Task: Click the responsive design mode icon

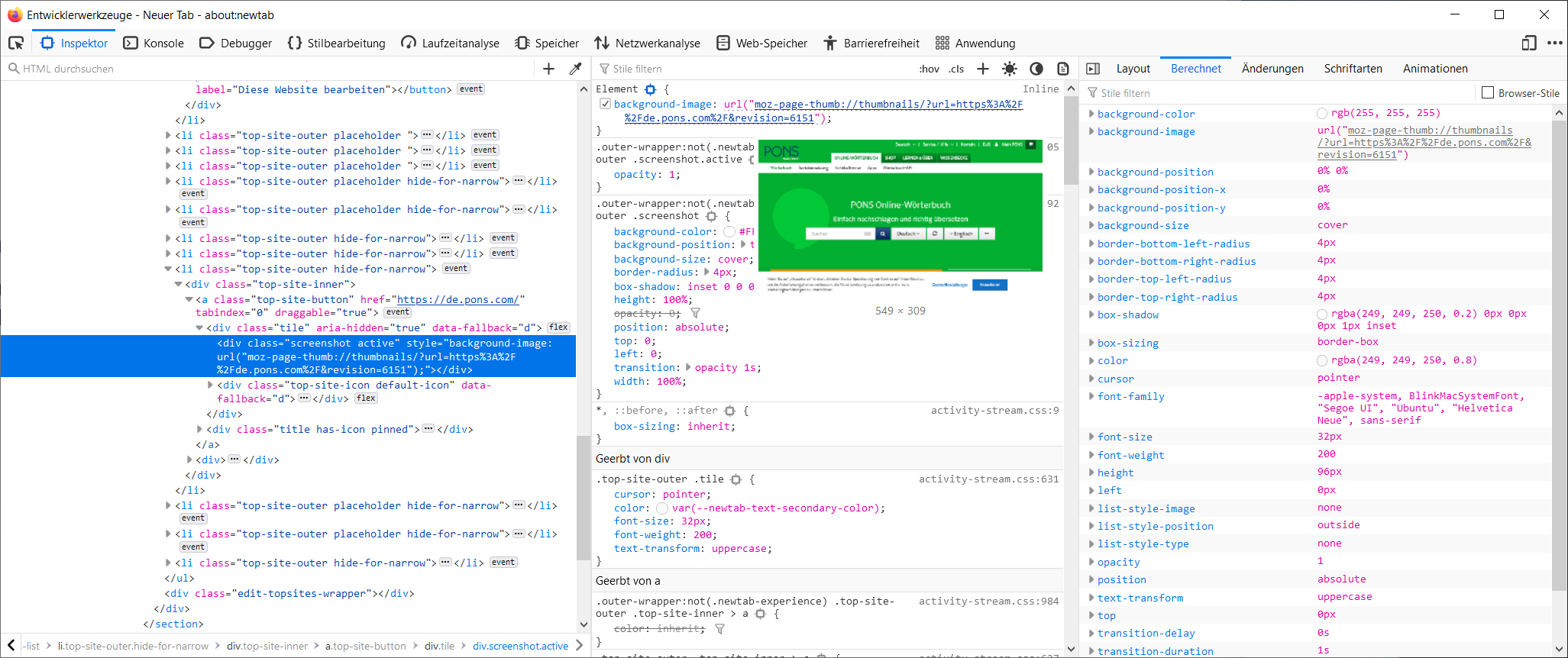Action: [1528, 43]
